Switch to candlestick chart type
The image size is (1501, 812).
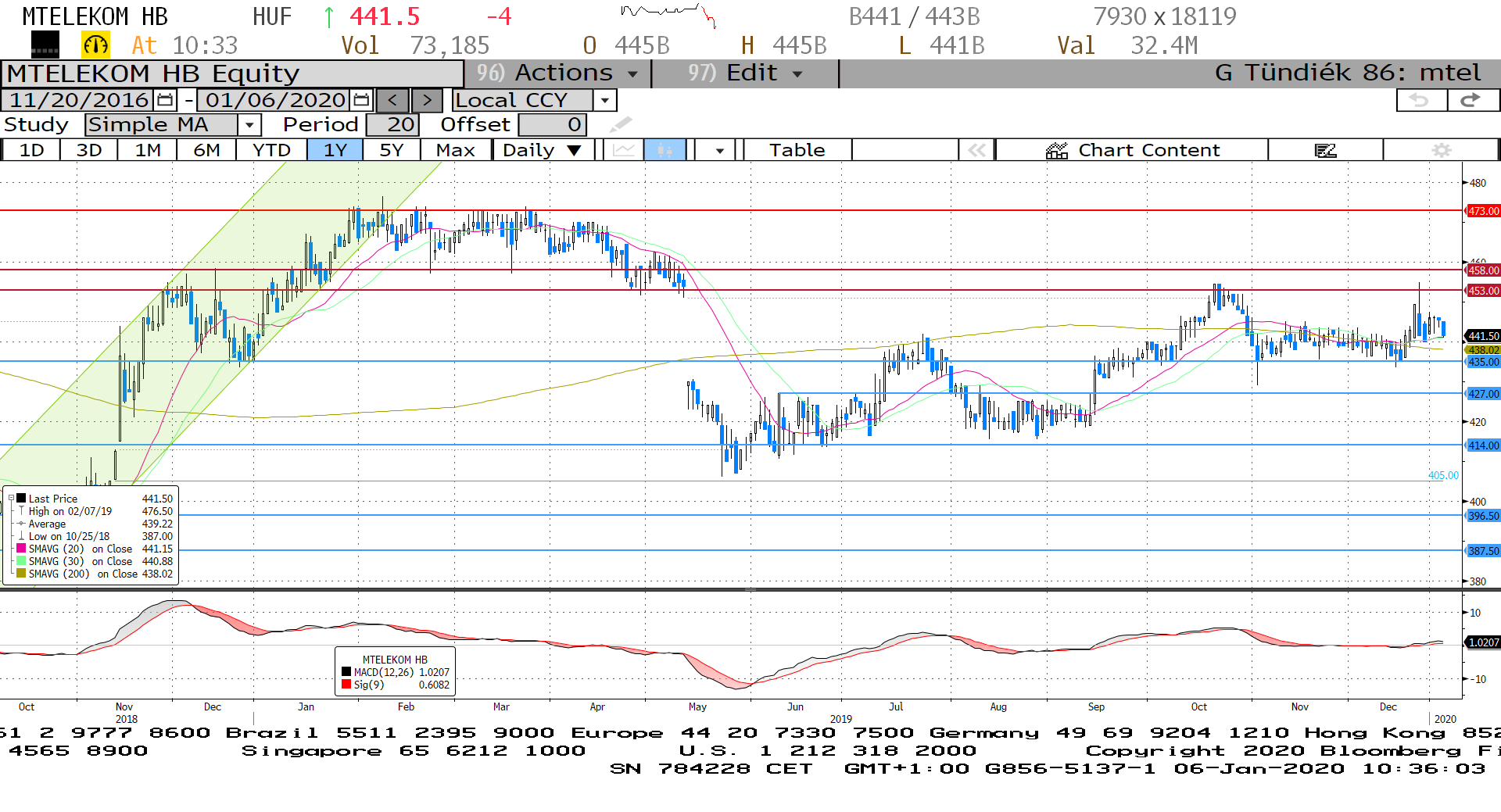pos(665,150)
